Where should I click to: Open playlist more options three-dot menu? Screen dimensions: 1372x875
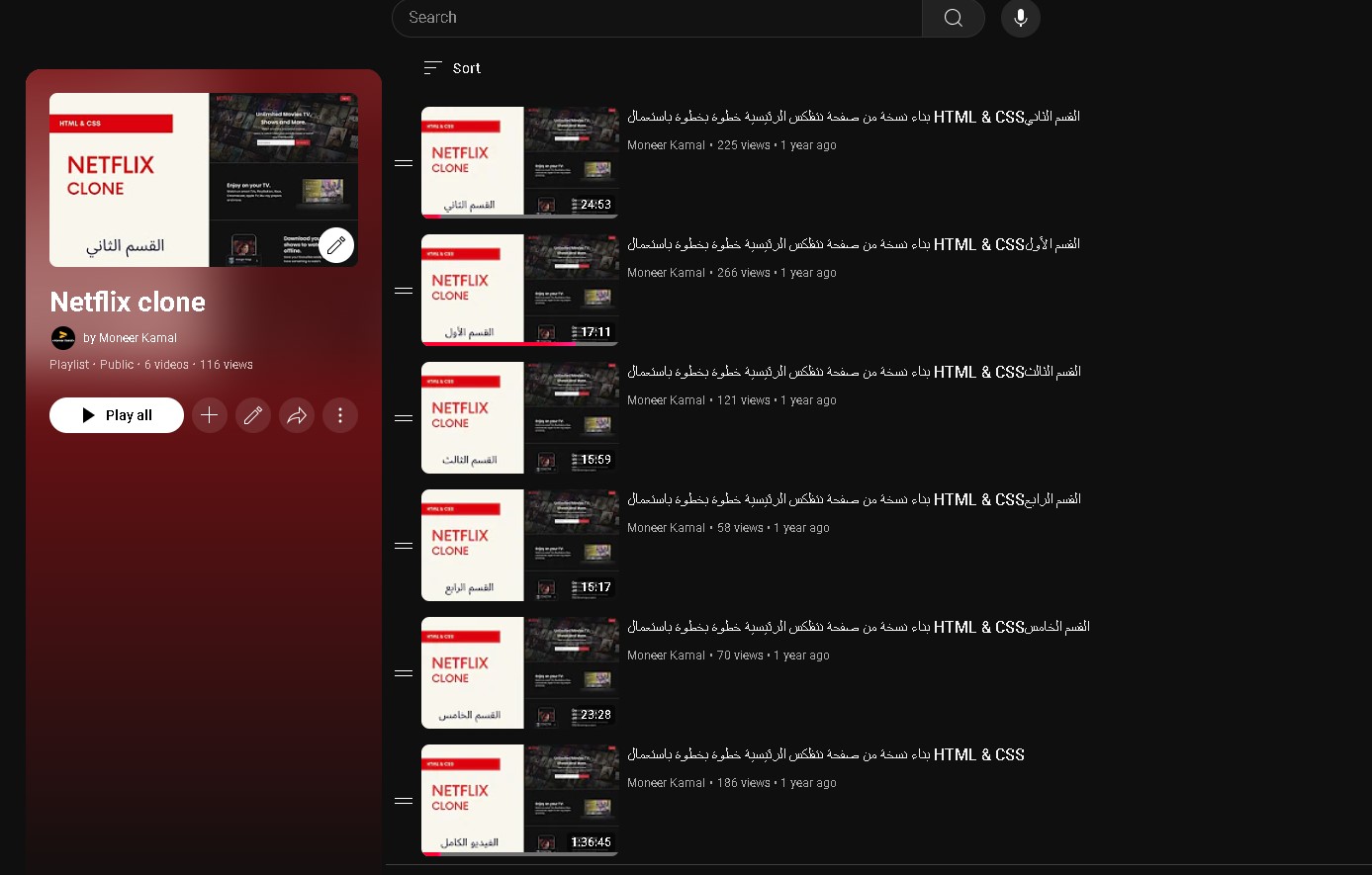coord(340,415)
